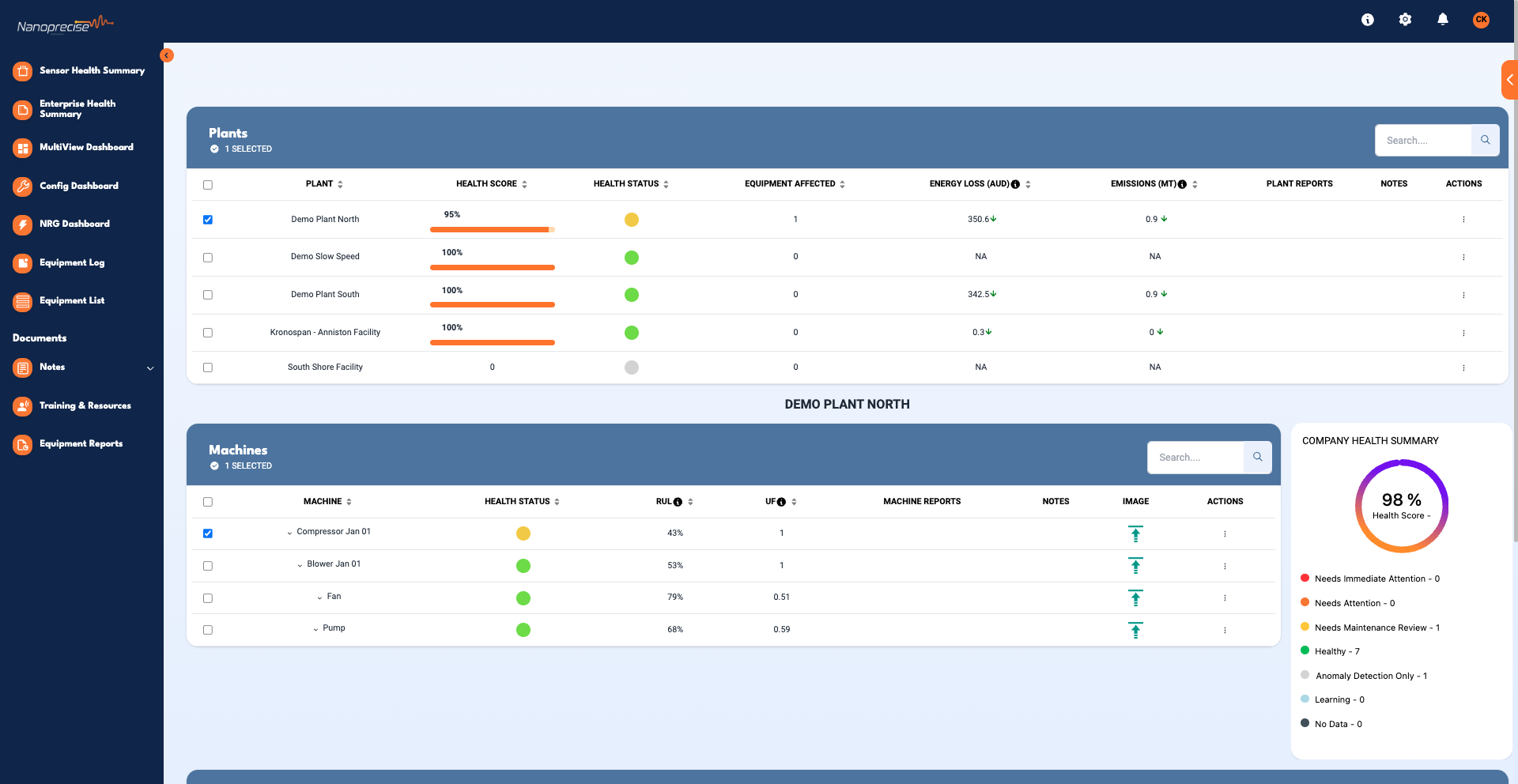Uncheck the Demo Plant North checkbox

(208, 220)
